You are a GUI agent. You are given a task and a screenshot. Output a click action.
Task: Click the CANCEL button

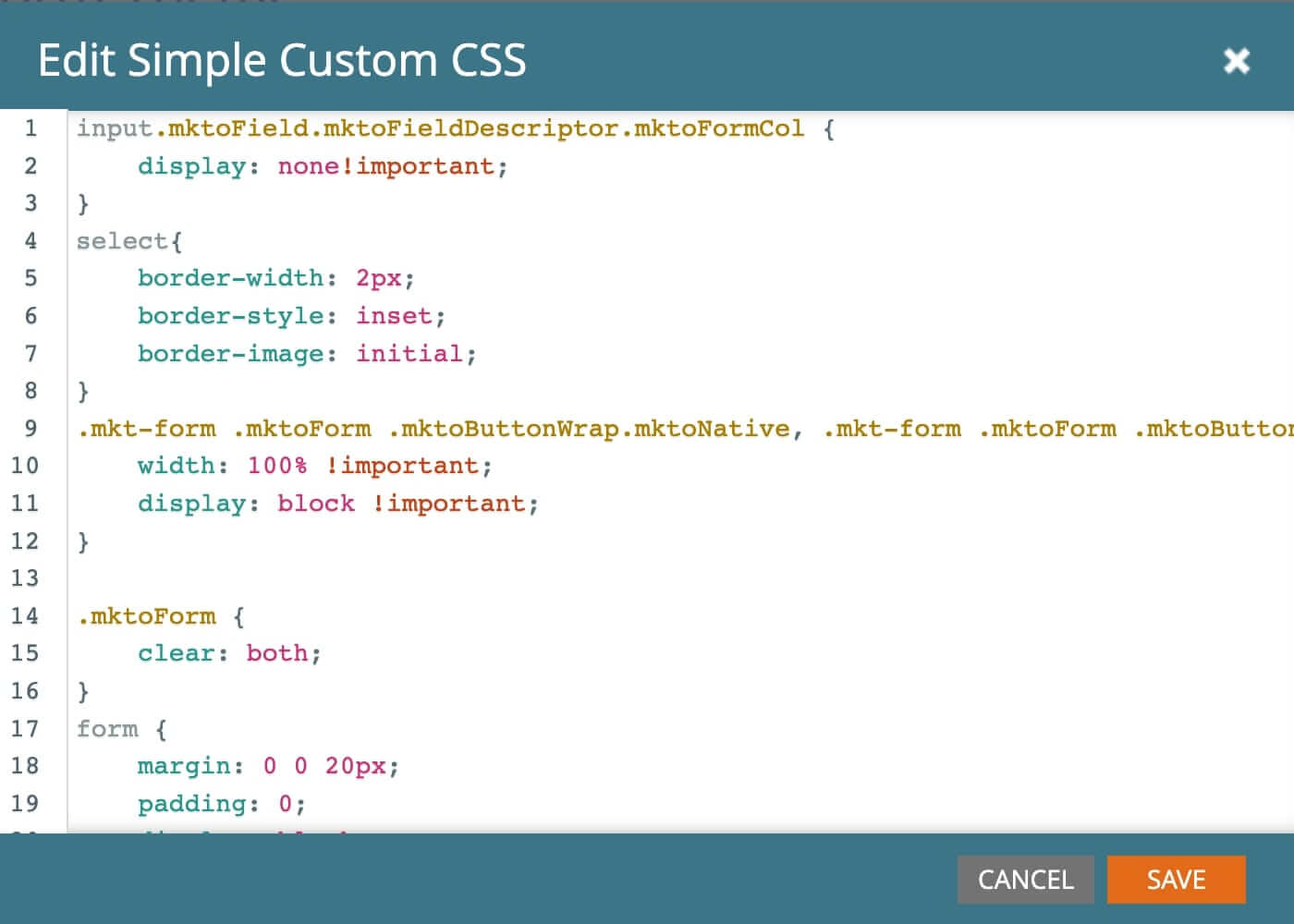point(1025,879)
